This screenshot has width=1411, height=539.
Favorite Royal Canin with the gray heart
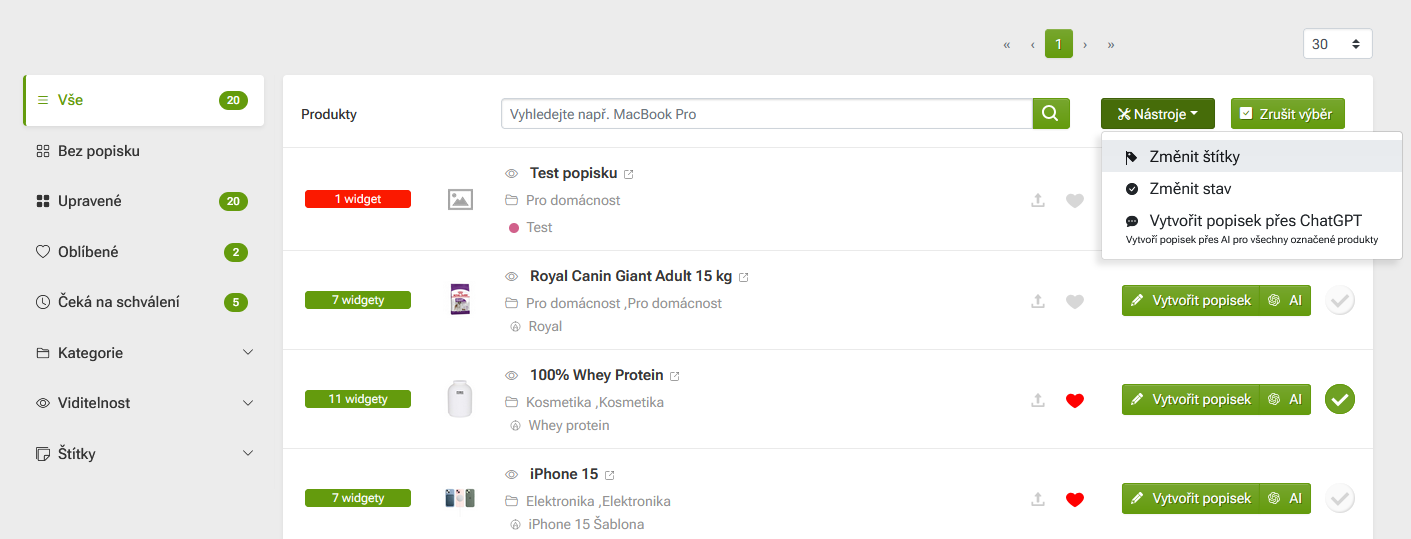pos(1075,301)
